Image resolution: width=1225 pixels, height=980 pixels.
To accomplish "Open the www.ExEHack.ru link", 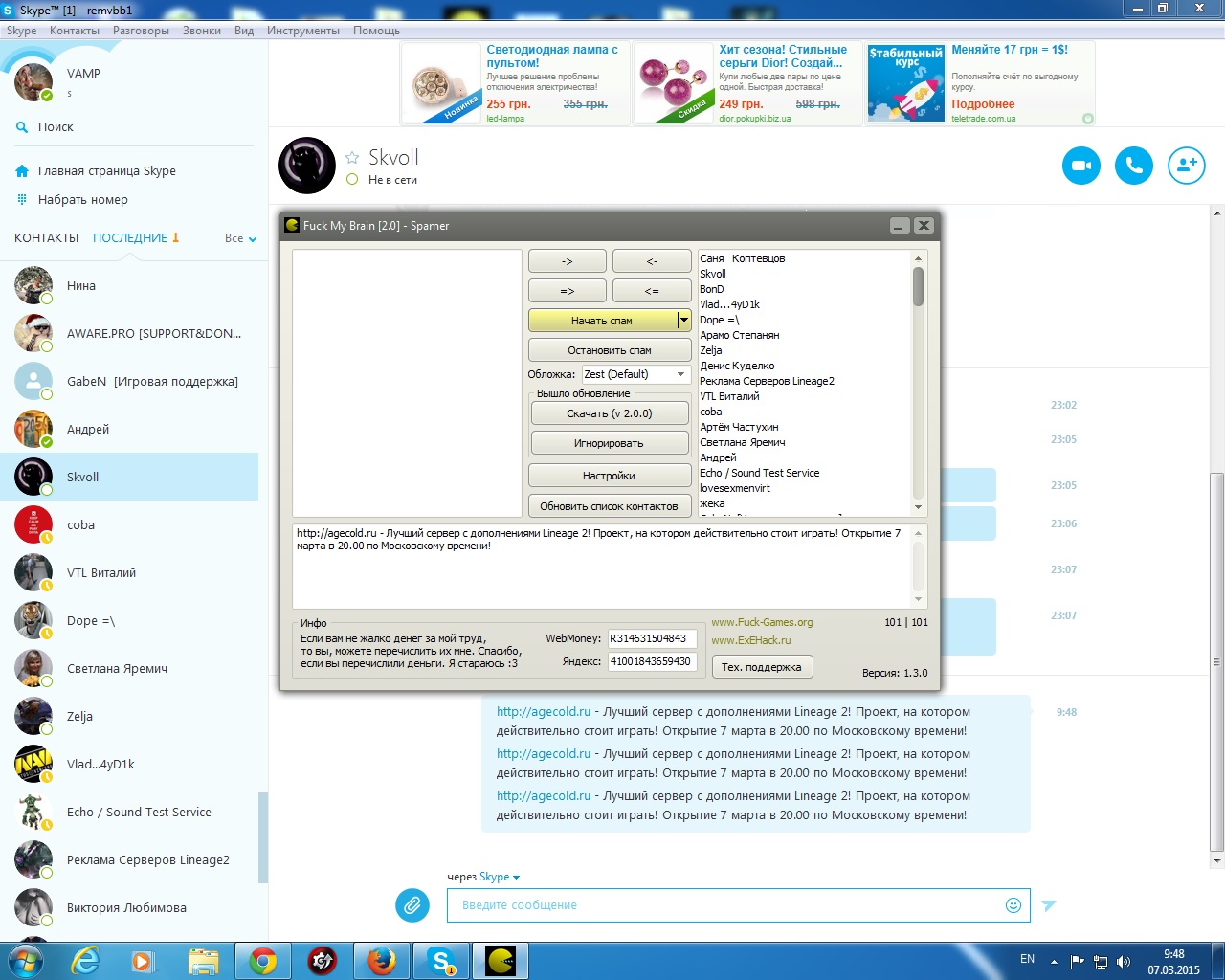I will coord(751,640).
